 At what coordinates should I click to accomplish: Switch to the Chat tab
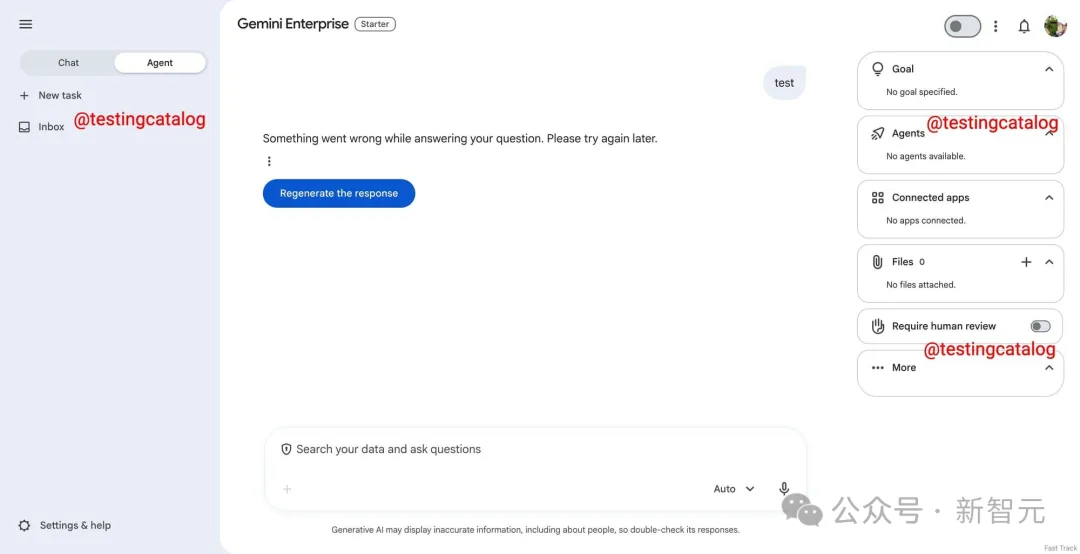(68, 63)
